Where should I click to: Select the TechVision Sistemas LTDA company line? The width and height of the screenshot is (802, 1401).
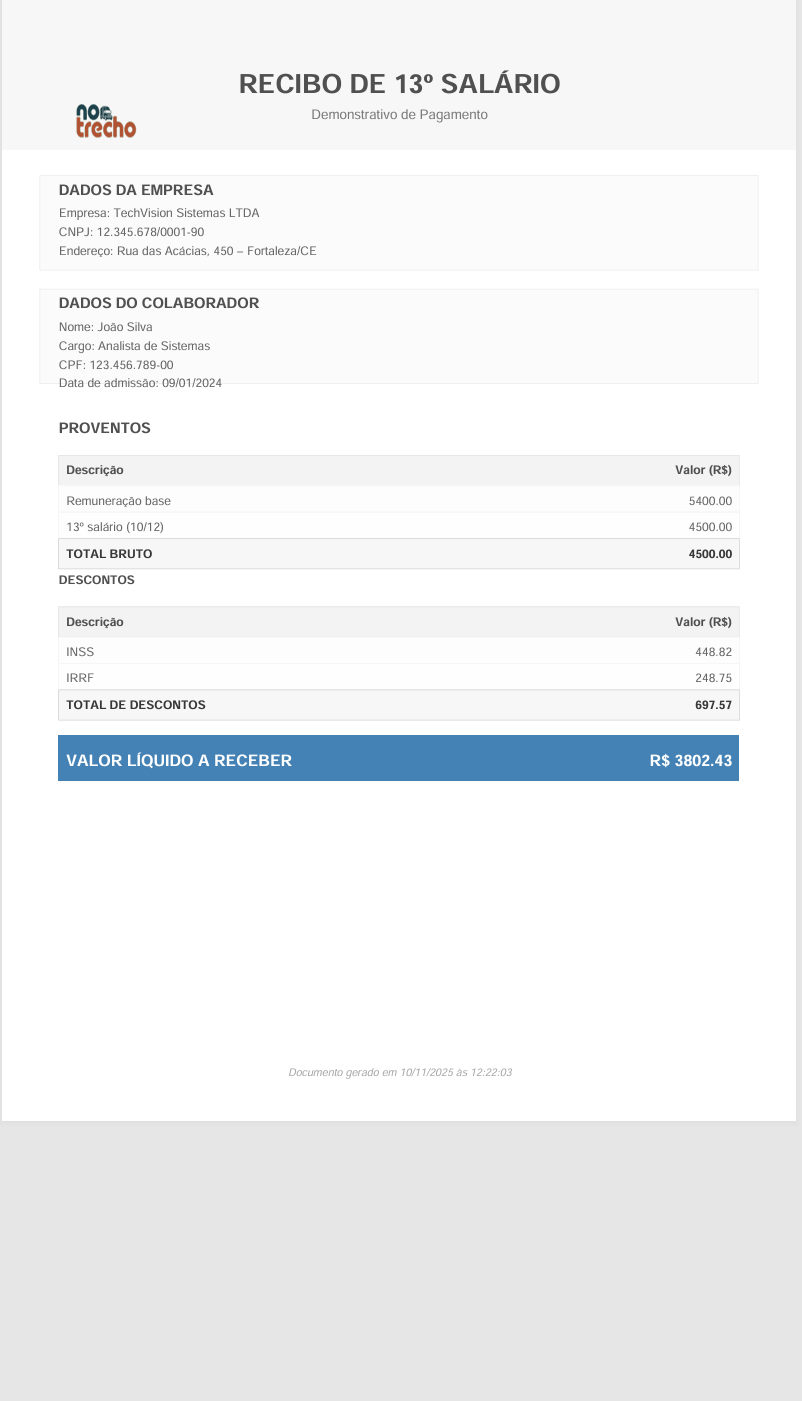click(159, 213)
